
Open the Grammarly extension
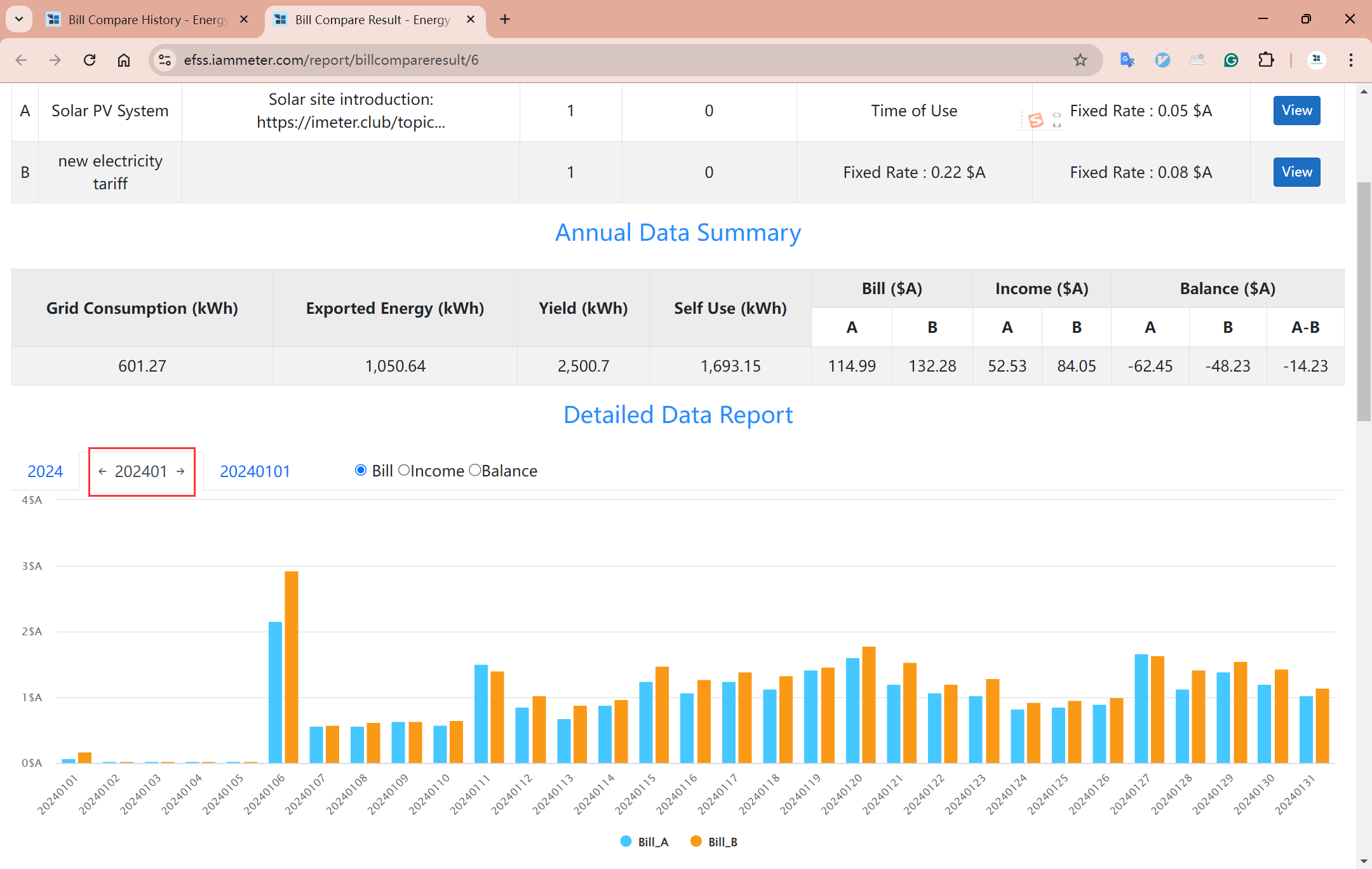(1231, 60)
